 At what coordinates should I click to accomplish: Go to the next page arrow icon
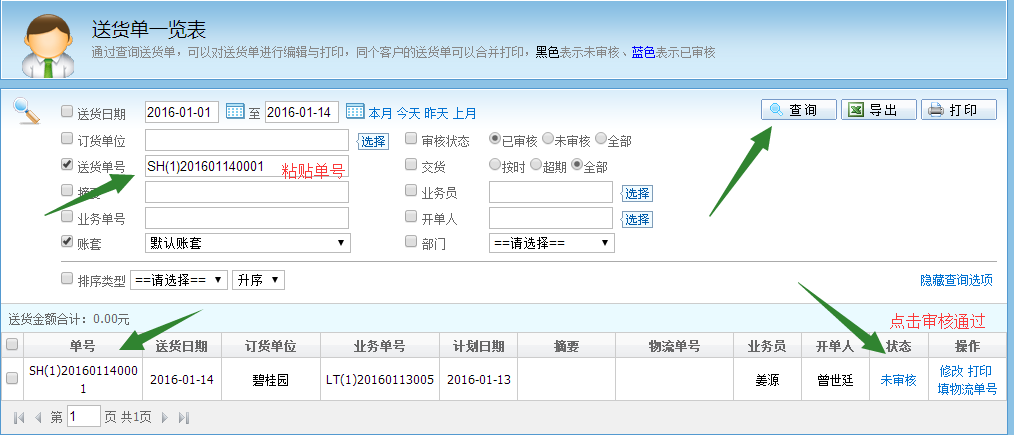tap(163, 416)
